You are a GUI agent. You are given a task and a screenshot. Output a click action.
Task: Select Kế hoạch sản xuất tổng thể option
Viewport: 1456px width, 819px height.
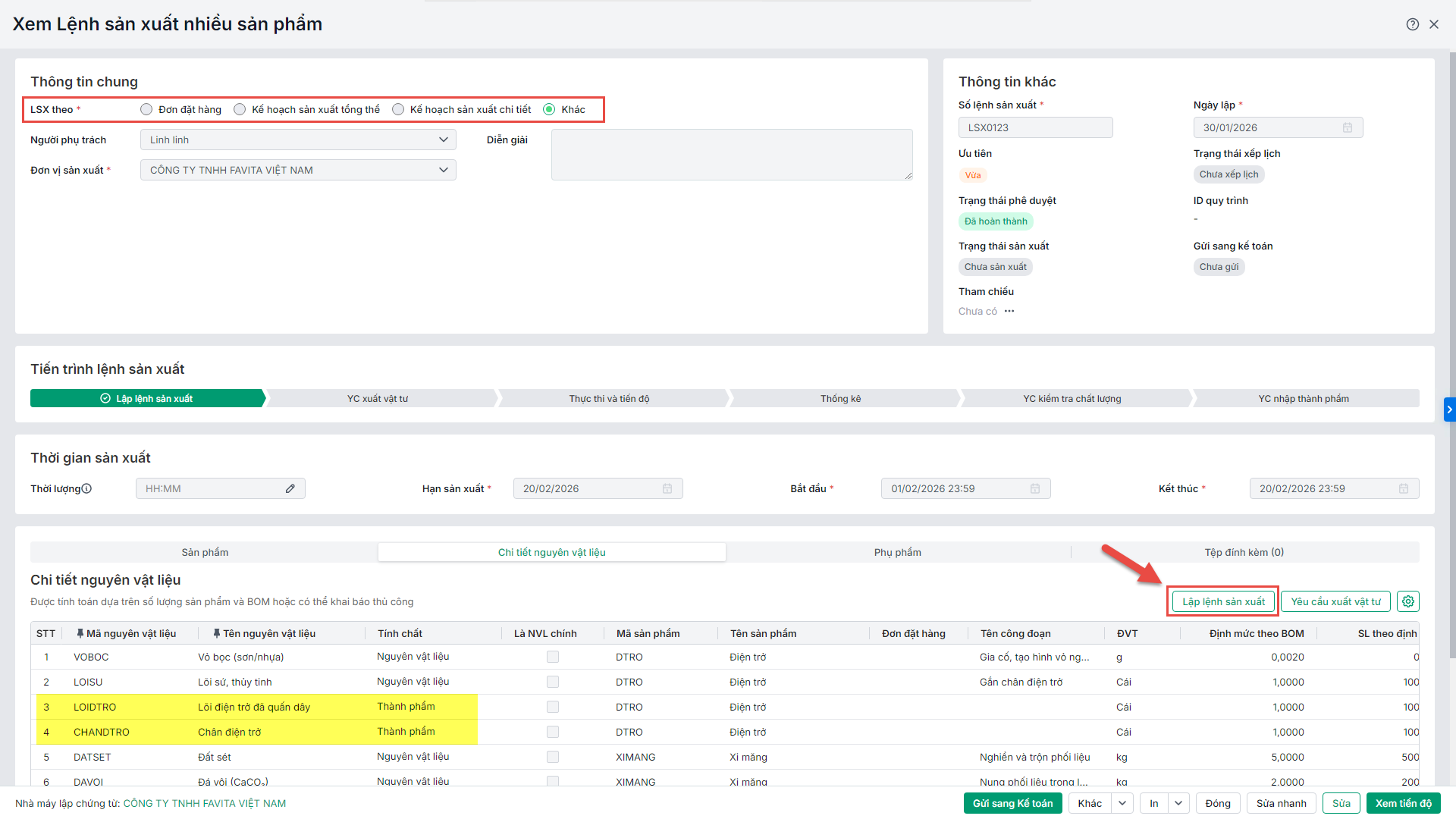pyautogui.click(x=240, y=109)
